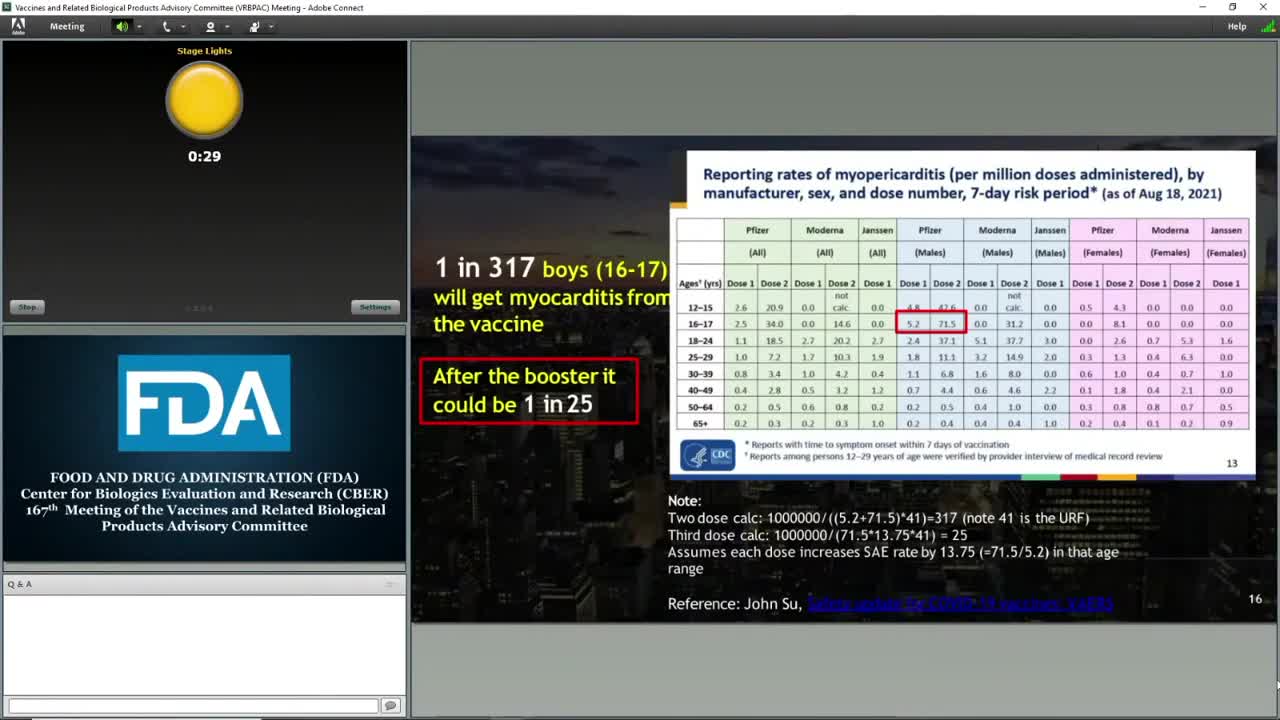This screenshot has height=720, width=1280.
Task: Click the Adobe logo icon
Action: pos(18,26)
